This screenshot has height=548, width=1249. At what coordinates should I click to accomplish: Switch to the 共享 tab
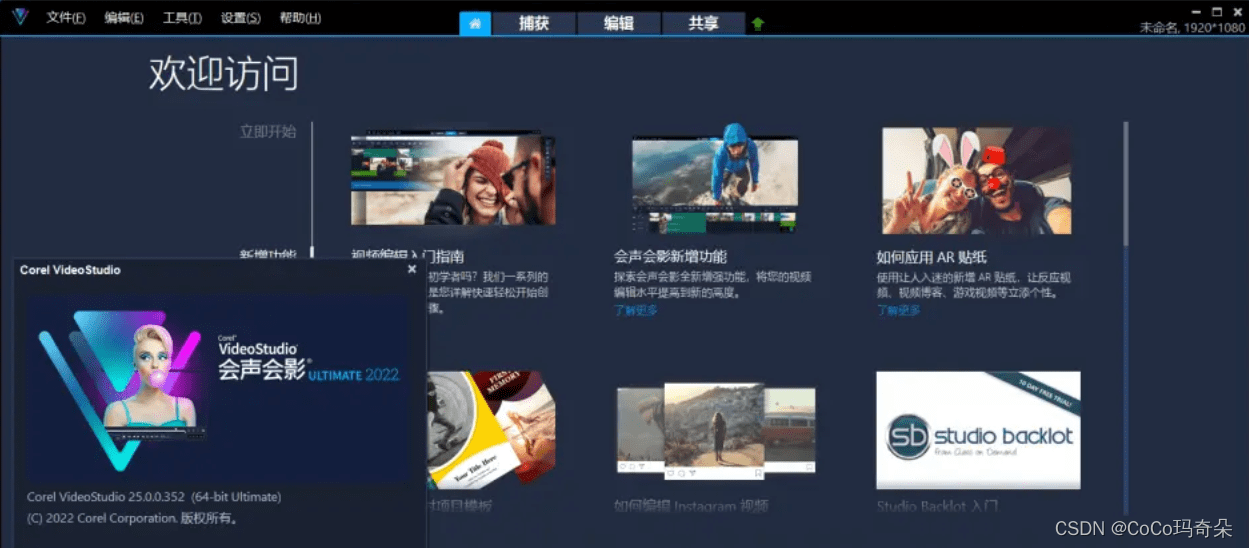click(x=704, y=23)
